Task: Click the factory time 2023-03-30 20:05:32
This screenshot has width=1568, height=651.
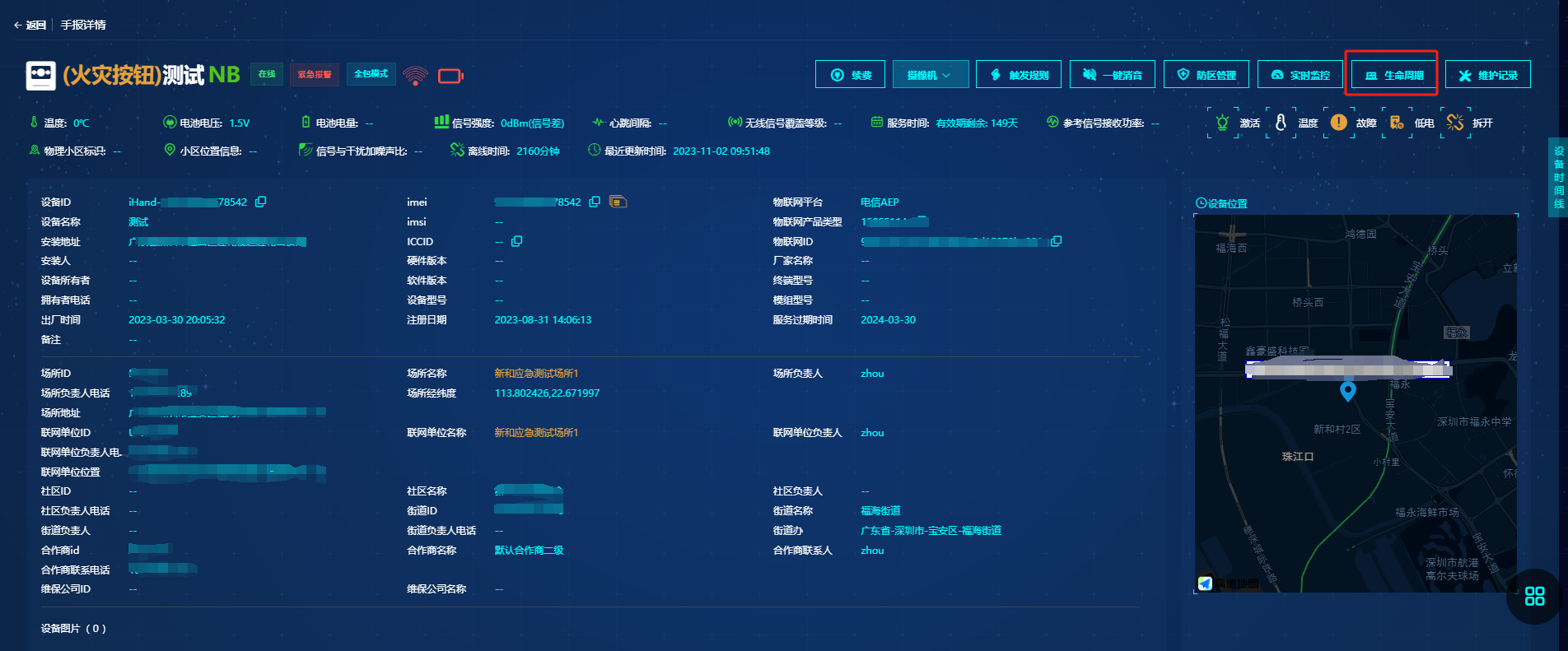Action: (176, 320)
